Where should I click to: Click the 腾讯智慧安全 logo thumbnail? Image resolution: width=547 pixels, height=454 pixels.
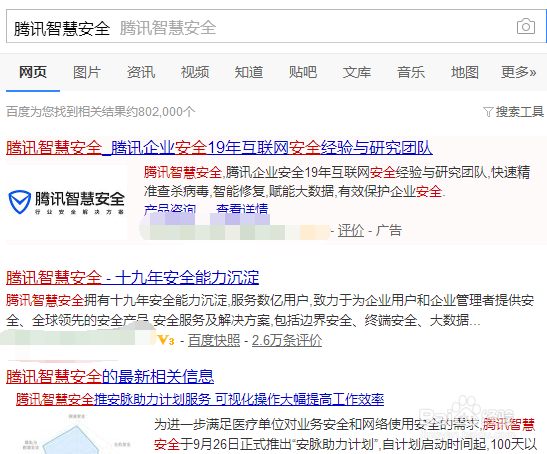(66, 202)
